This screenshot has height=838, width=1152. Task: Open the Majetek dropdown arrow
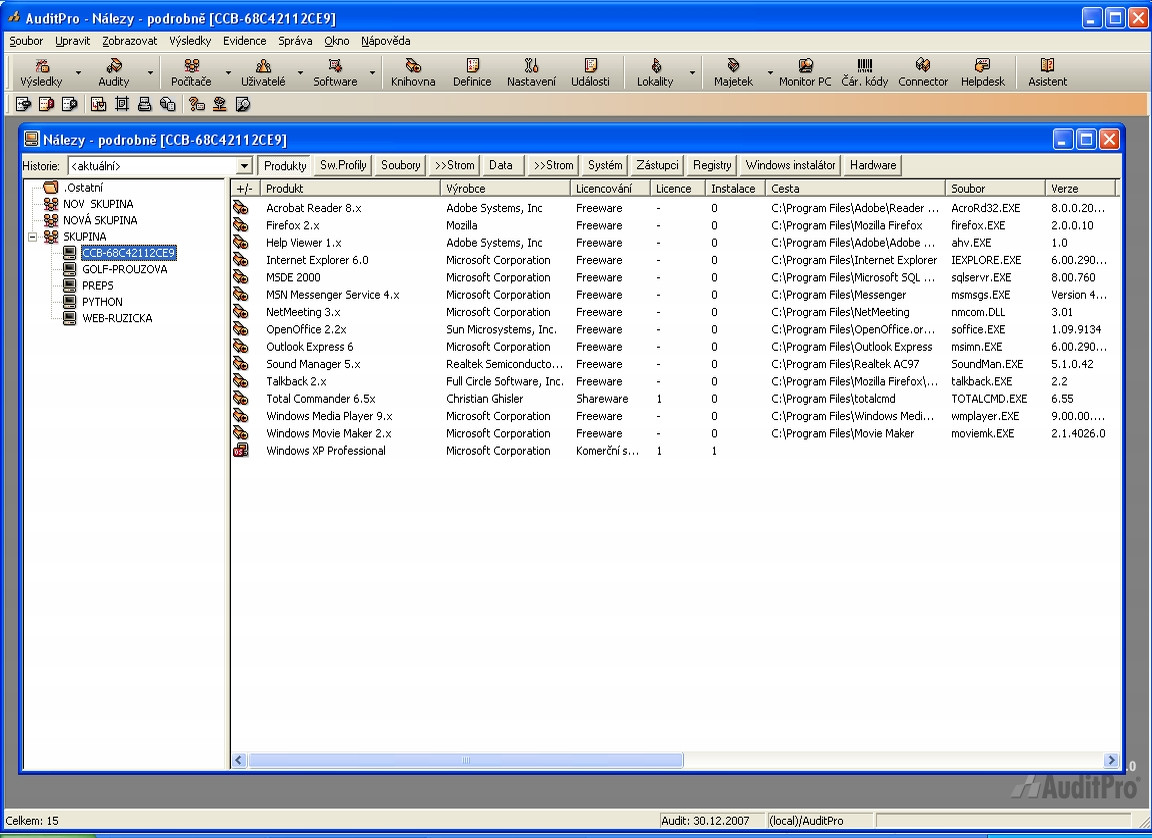point(771,73)
